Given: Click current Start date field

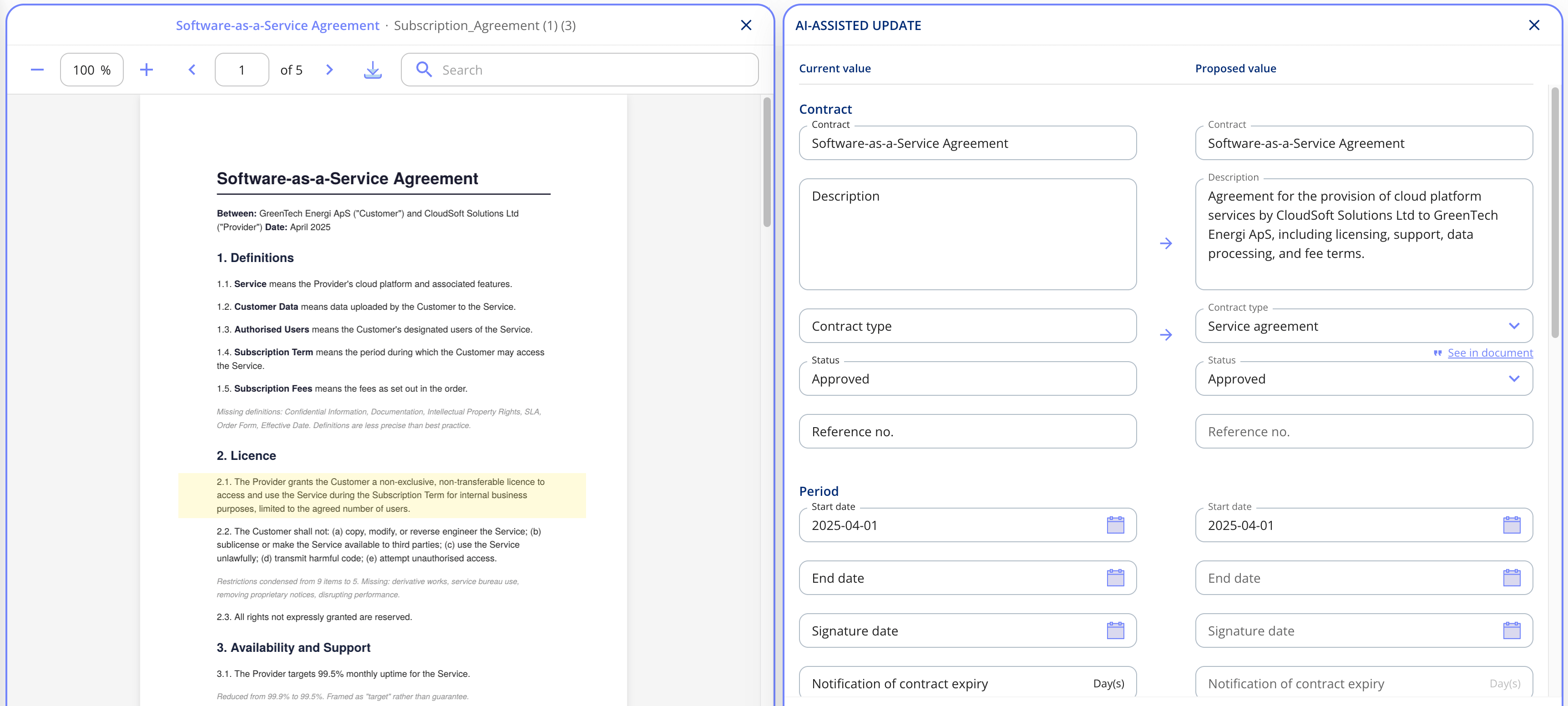Looking at the screenshot, I should [x=967, y=524].
